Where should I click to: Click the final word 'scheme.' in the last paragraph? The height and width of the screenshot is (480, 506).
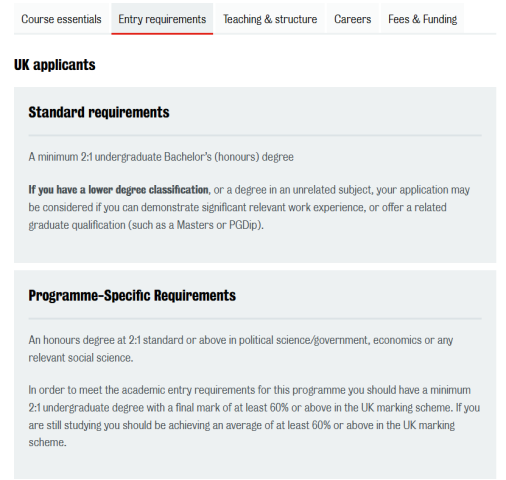47,442
